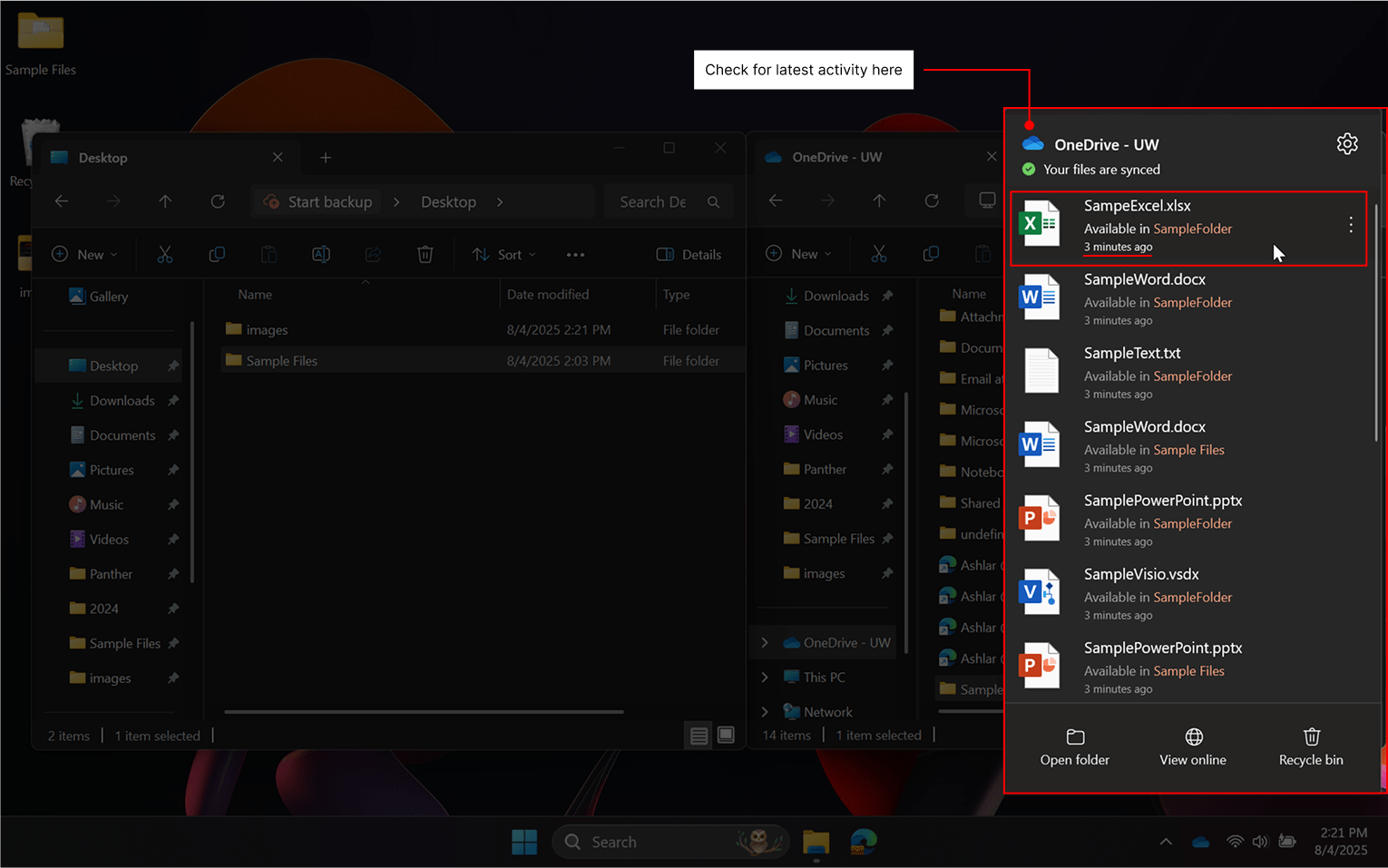
Task: Open the three-dot menu for SampeExcel.xlsx
Action: tap(1350, 227)
